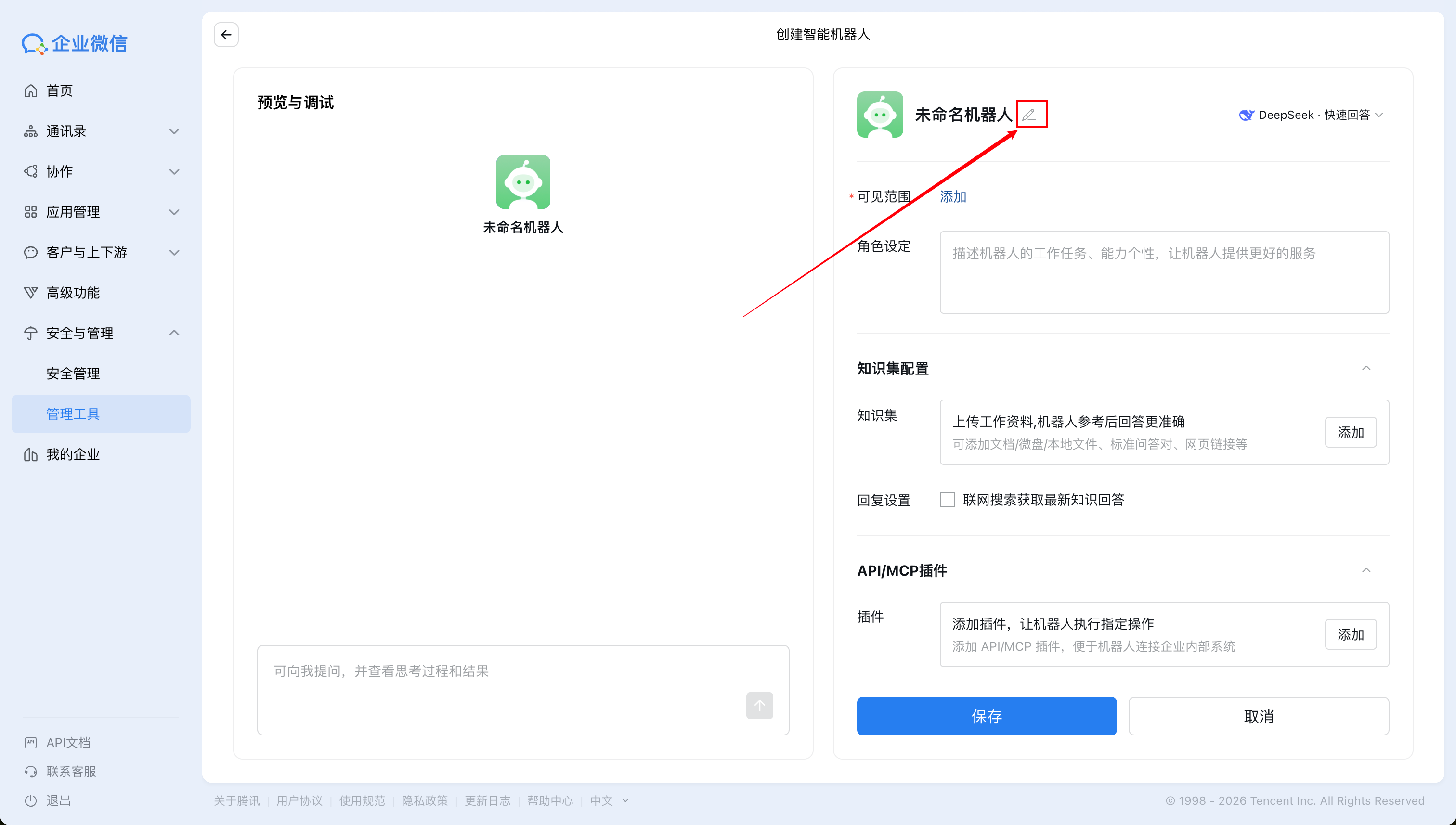Select 安全管理 in the sidebar
The width and height of the screenshot is (1456, 825).
[73, 373]
